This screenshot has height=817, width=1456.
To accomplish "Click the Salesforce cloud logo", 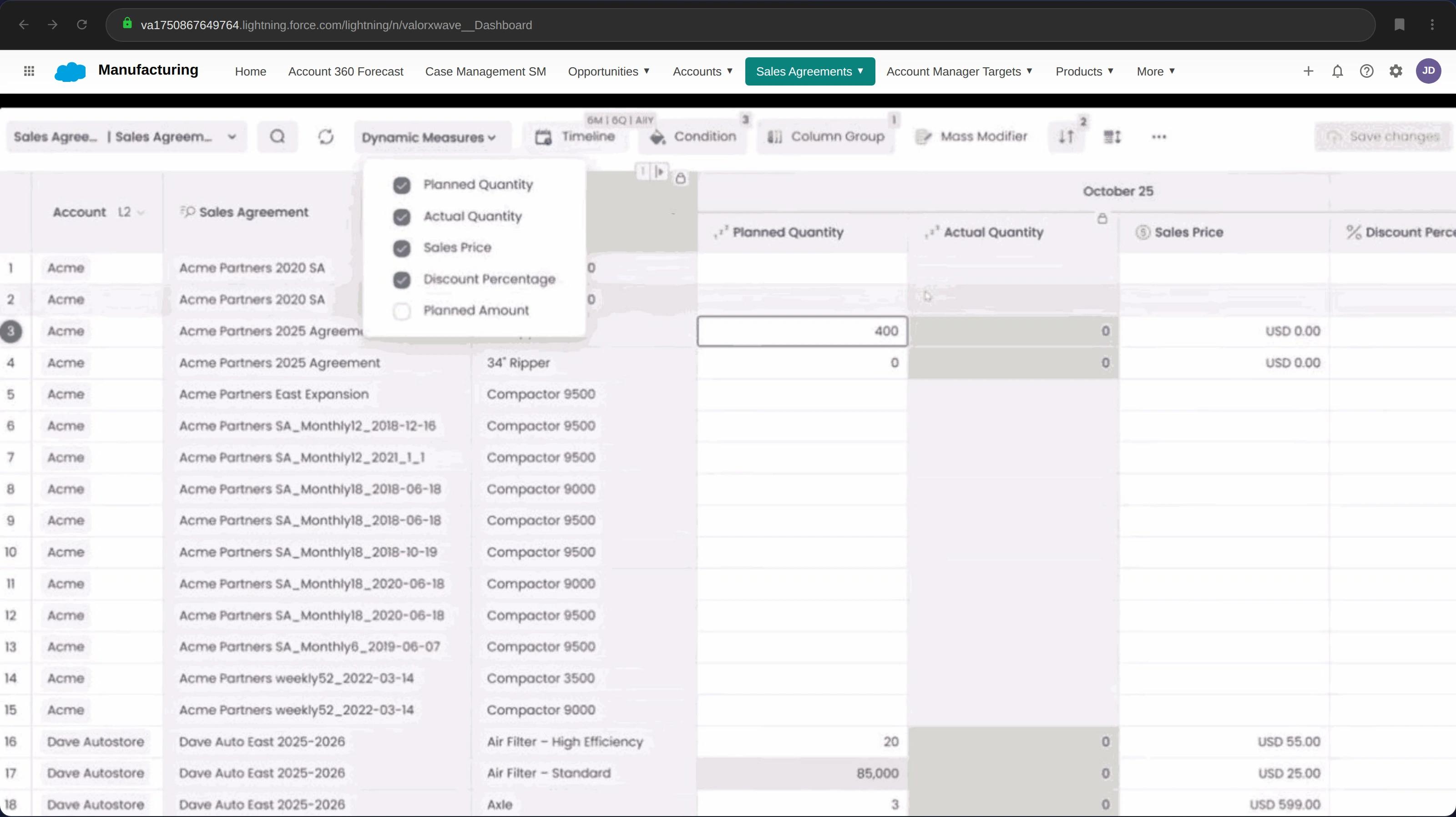I will coord(70,72).
